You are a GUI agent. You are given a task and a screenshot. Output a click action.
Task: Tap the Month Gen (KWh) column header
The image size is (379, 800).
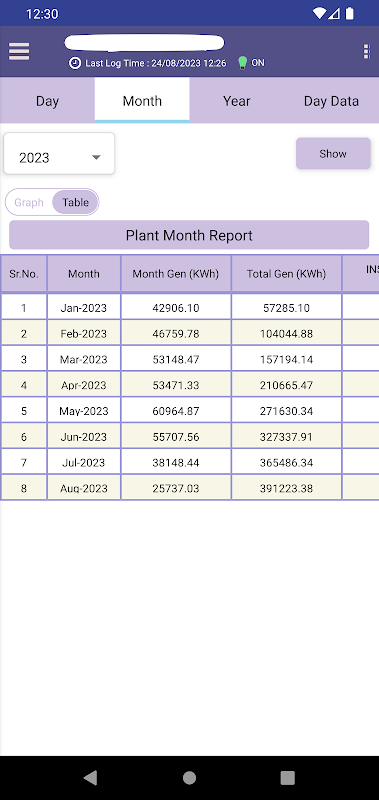click(176, 274)
